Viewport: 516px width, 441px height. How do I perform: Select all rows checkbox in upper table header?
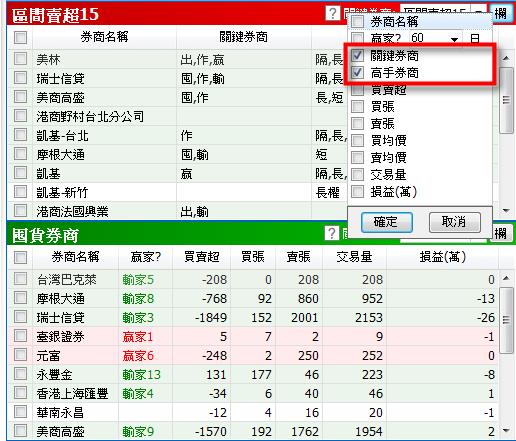(21, 37)
